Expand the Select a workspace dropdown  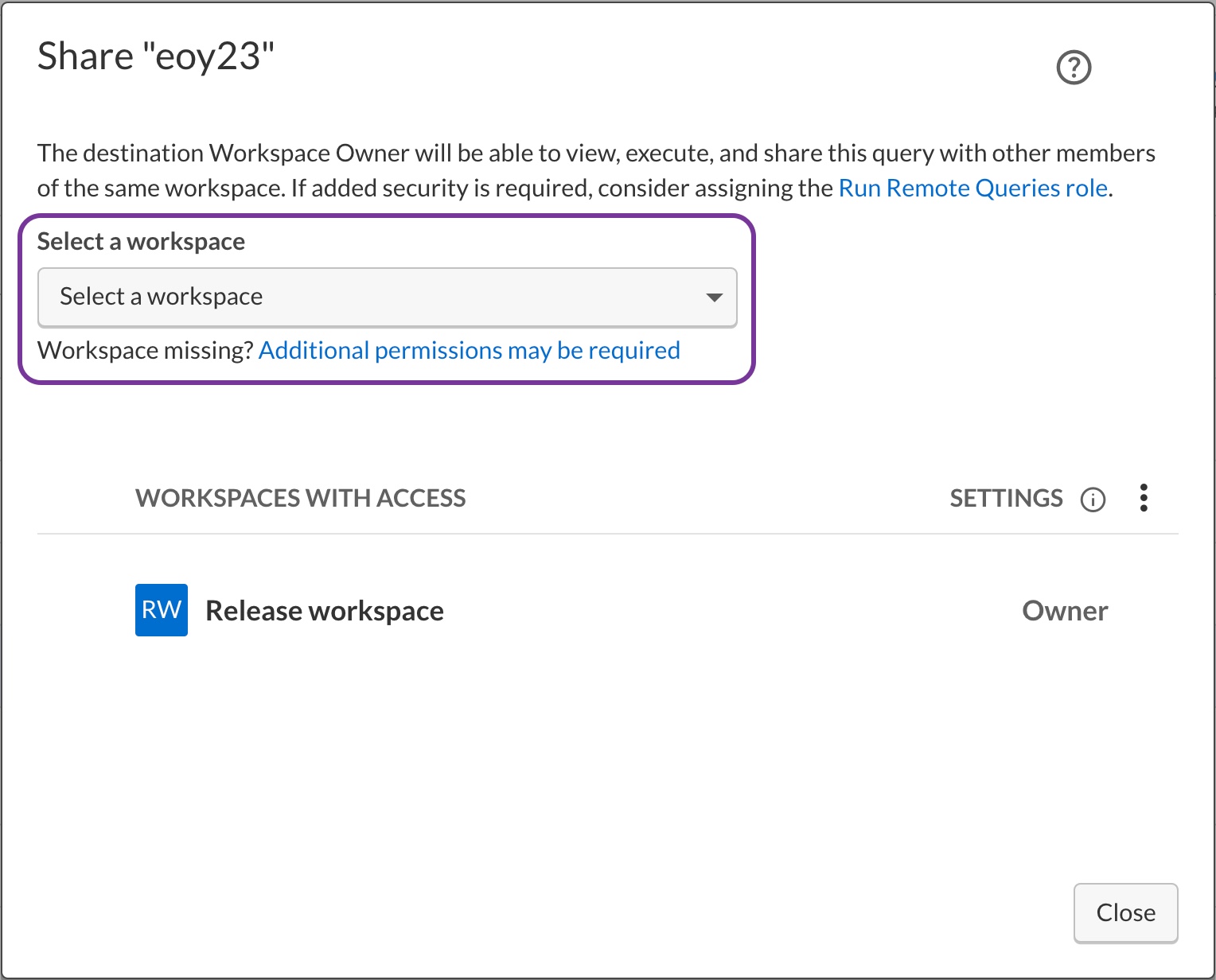coord(387,297)
